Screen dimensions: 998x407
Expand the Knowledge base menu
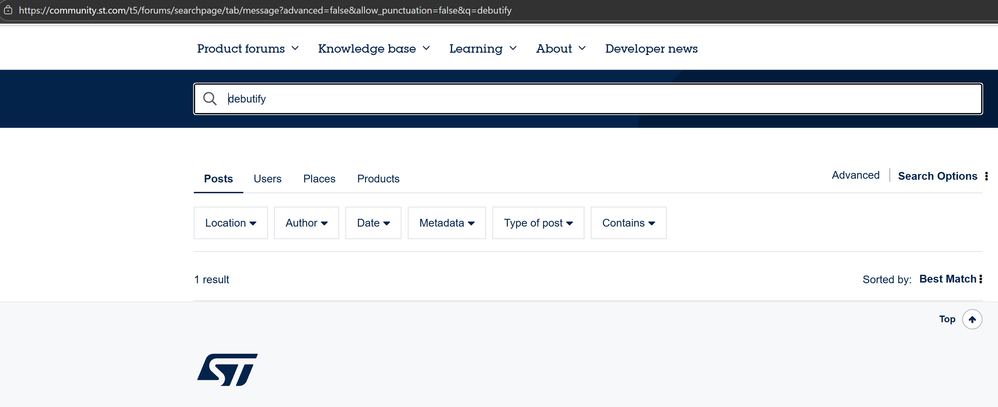(x=374, y=48)
